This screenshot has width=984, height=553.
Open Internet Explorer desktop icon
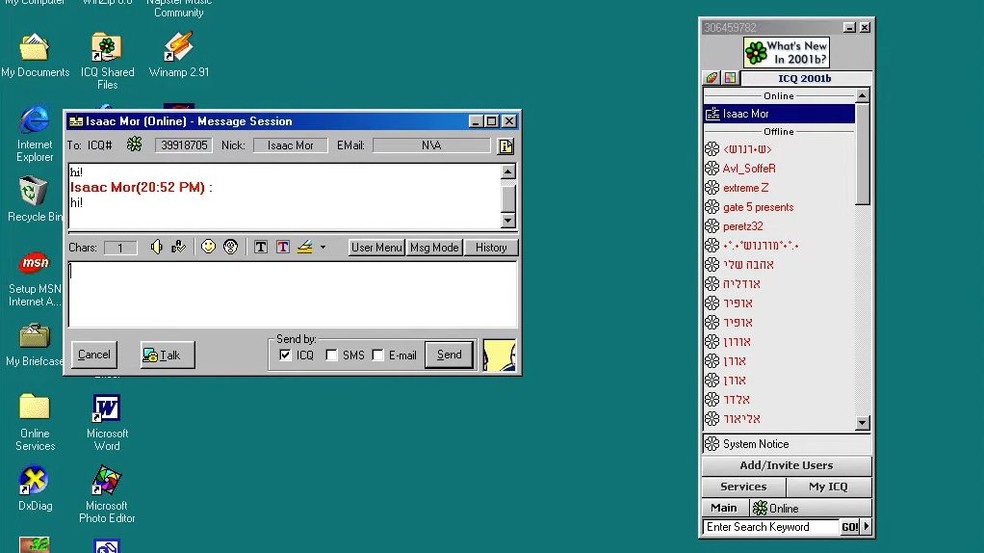pyautogui.click(x=34, y=134)
